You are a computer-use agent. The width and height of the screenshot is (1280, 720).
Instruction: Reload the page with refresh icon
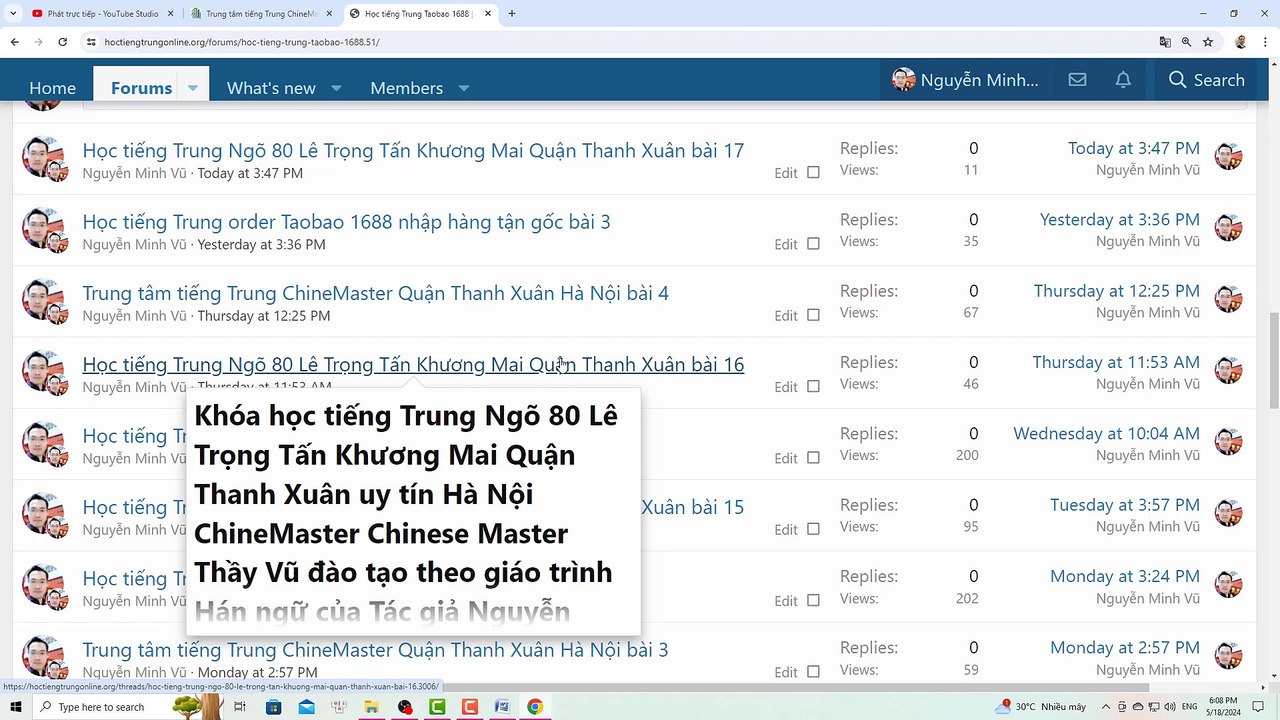point(62,42)
